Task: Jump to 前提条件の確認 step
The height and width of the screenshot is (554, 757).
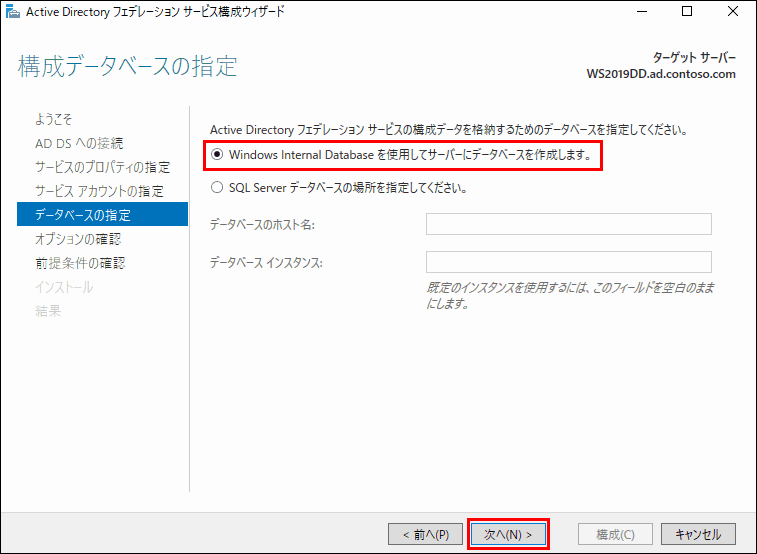Action: coord(80,263)
